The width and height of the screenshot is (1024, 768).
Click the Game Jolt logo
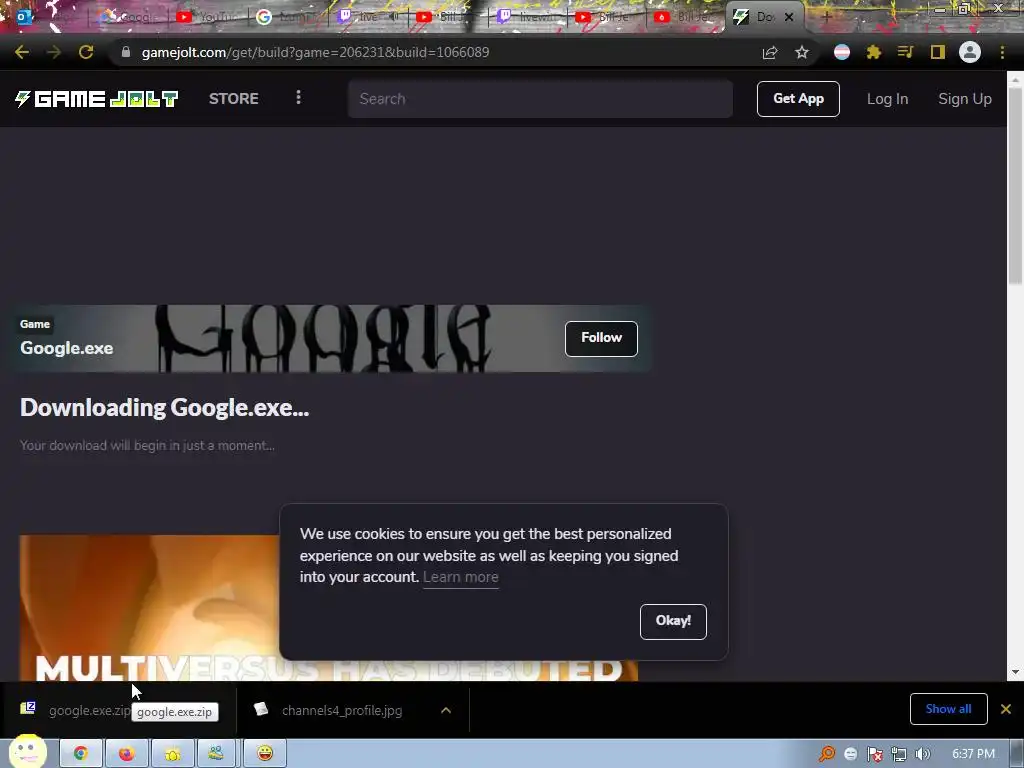[x=97, y=99]
